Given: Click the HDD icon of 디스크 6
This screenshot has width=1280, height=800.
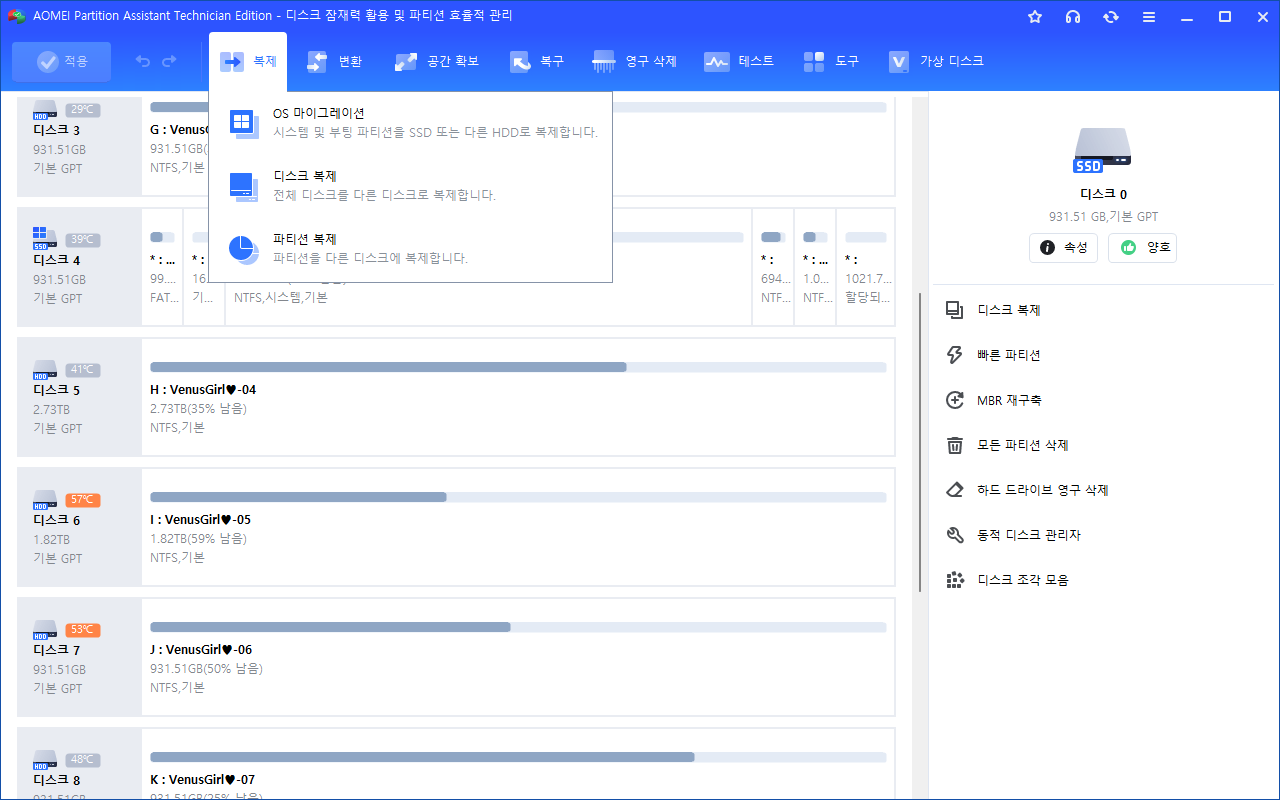Looking at the screenshot, I should (45, 499).
